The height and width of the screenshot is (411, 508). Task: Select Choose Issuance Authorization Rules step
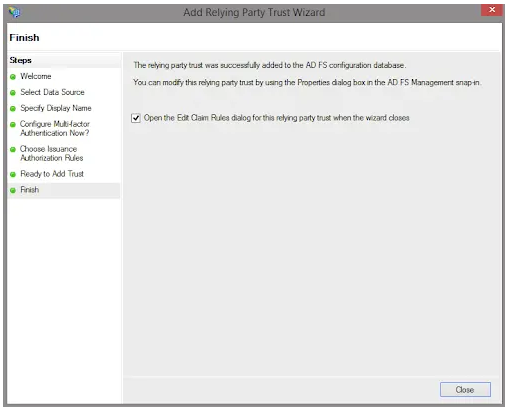click(52, 153)
